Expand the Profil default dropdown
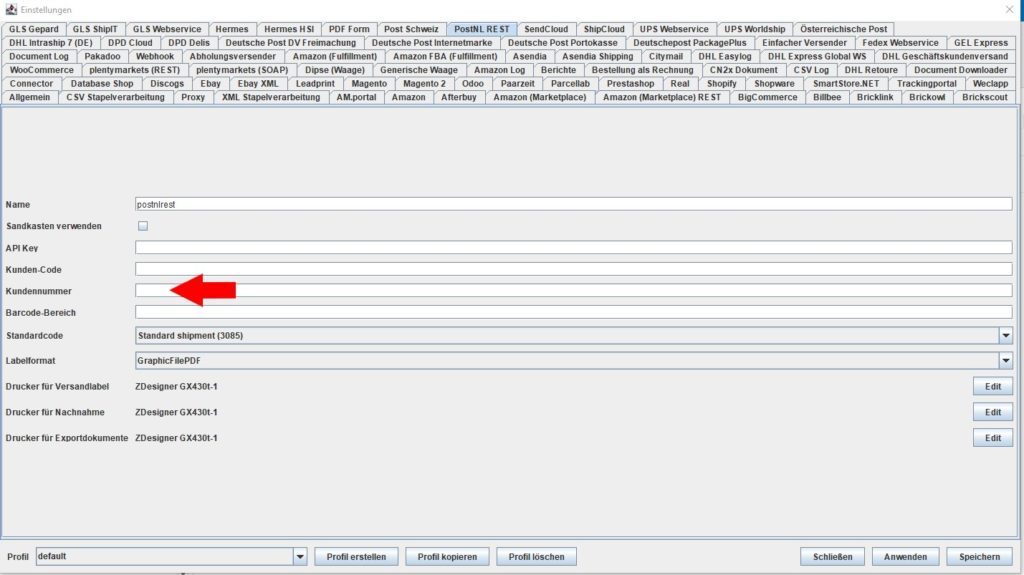 [x=300, y=557]
